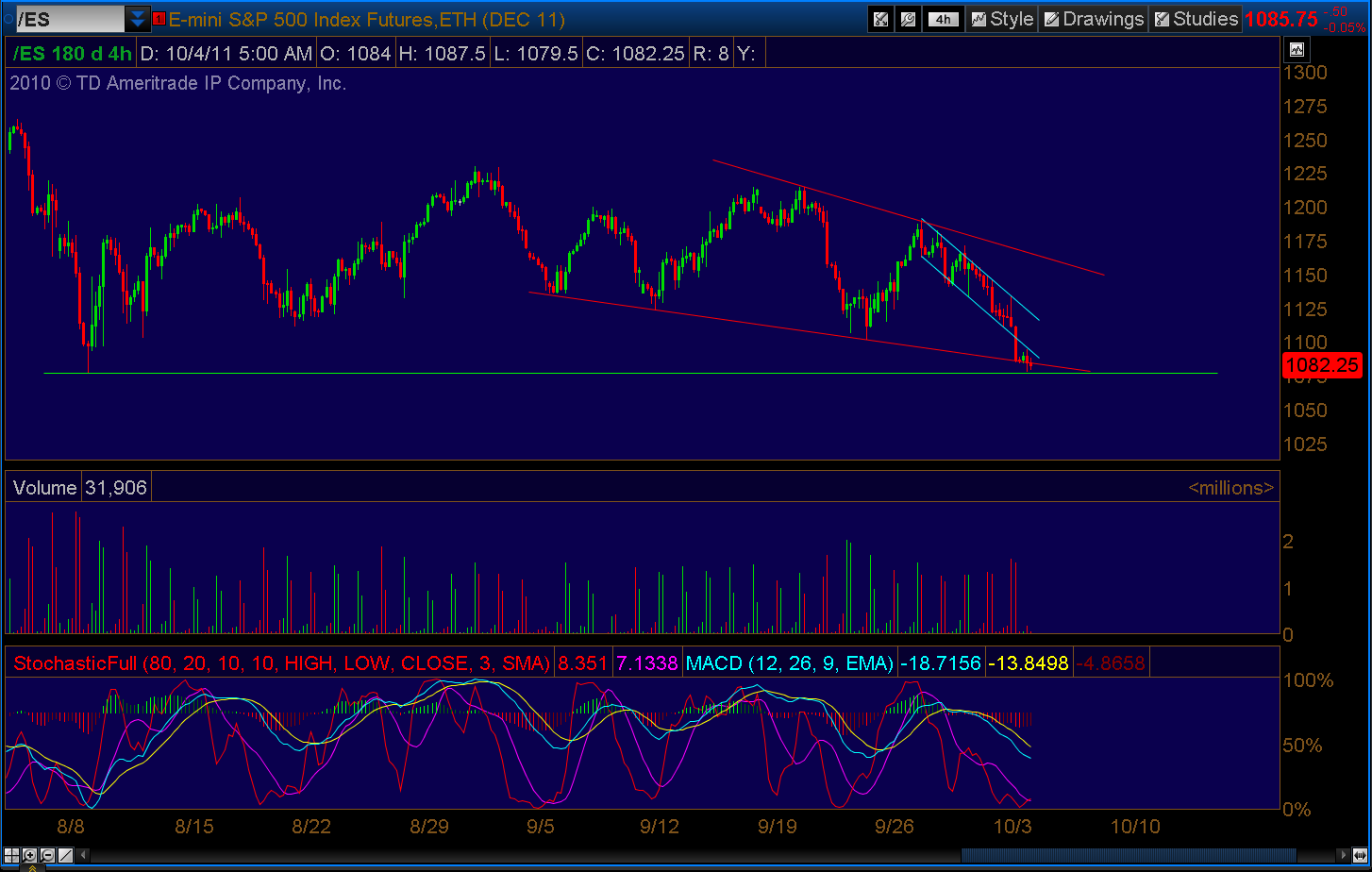Open the 4h timeframe selector

944,19
